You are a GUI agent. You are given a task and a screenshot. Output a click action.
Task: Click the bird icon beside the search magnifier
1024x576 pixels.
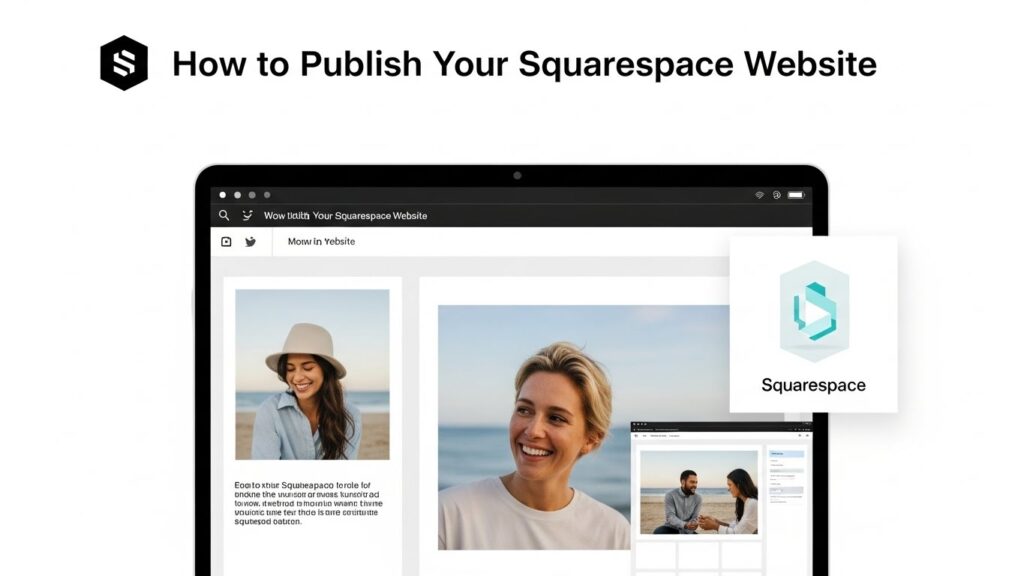(x=247, y=215)
